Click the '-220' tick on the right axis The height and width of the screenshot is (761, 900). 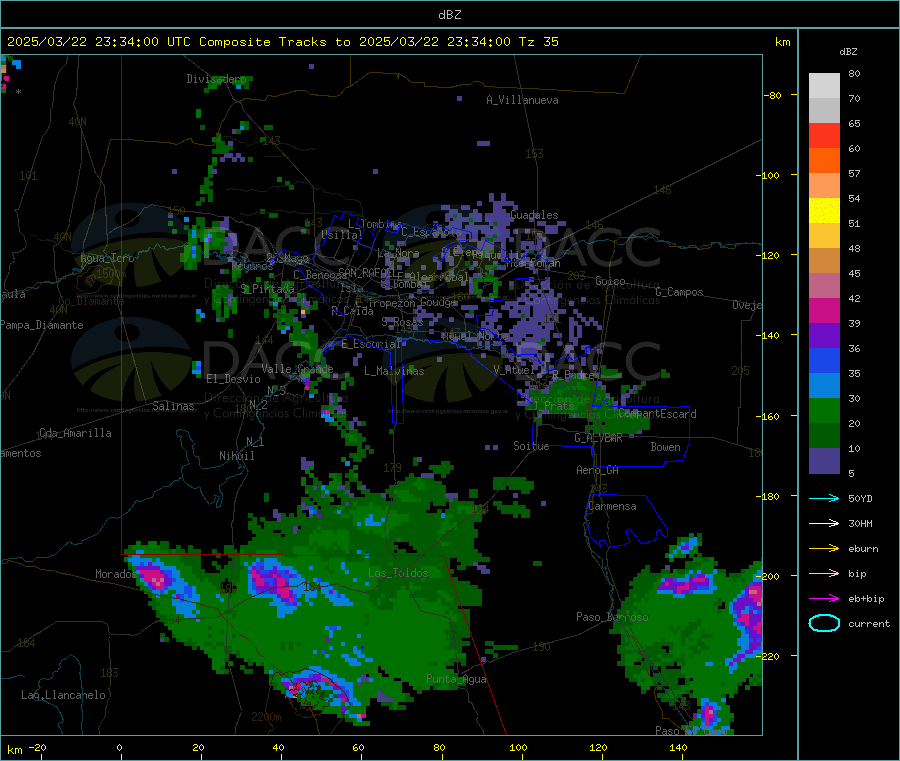(768, 657)
